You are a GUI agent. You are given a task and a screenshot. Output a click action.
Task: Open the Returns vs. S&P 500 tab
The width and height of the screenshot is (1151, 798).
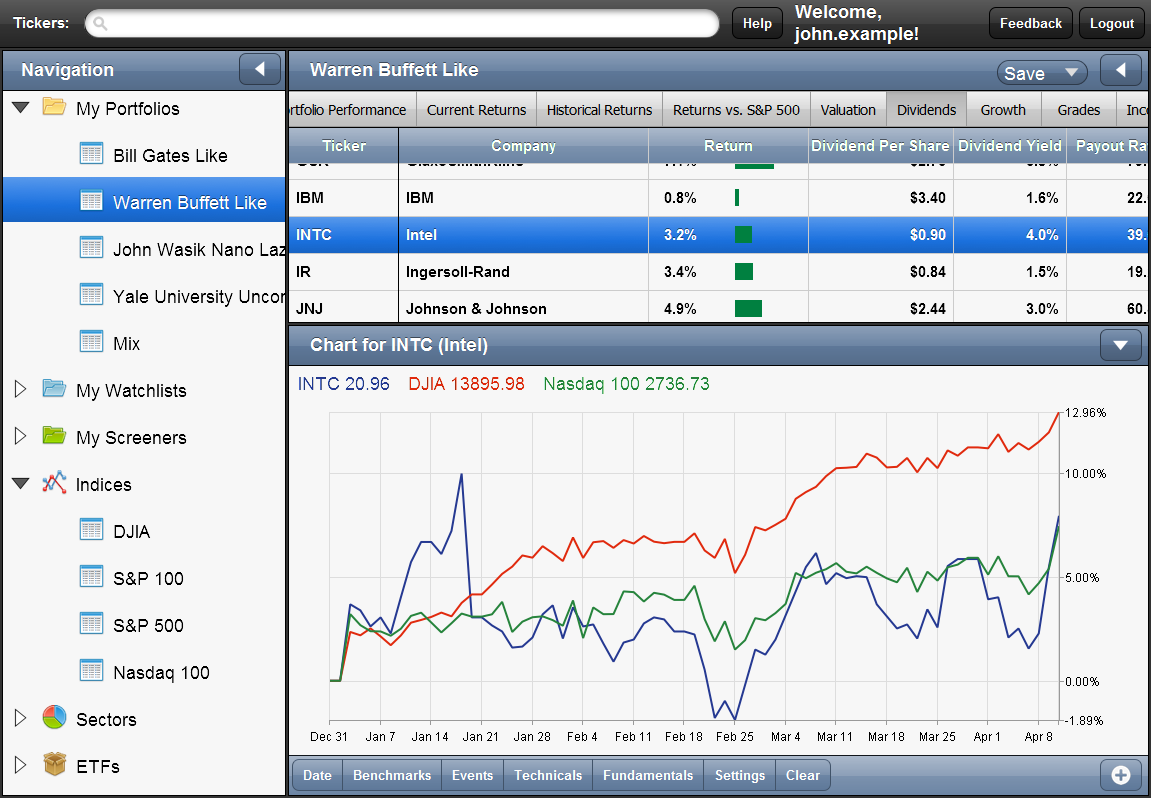736,109
